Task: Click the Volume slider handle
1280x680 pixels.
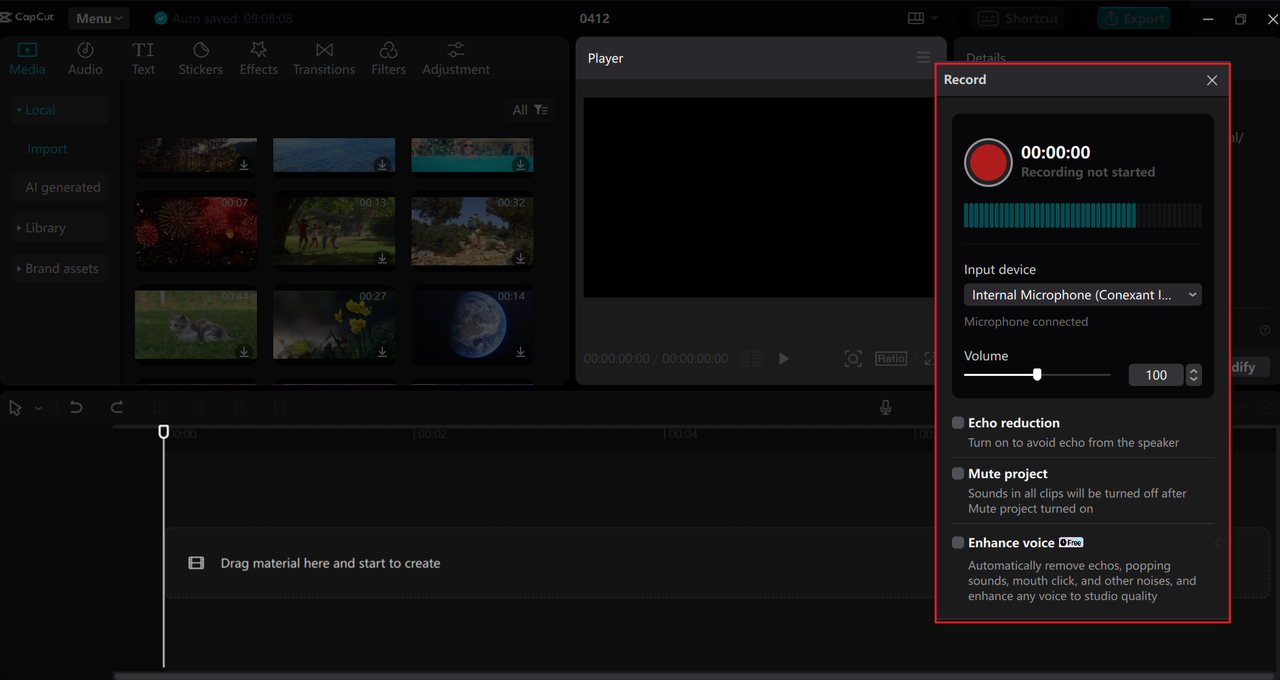Action: 1037,374
